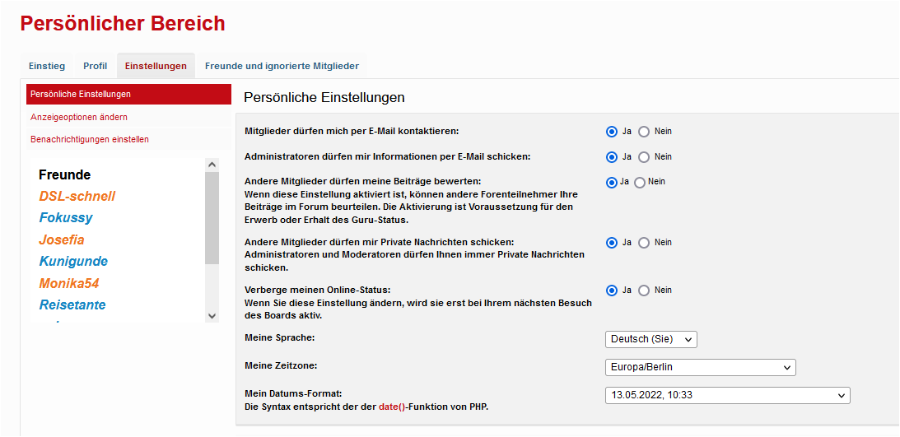Open friend Kunigunde's profile
The height and width of the screenshot is (437, 900).
tap(72, 261)
